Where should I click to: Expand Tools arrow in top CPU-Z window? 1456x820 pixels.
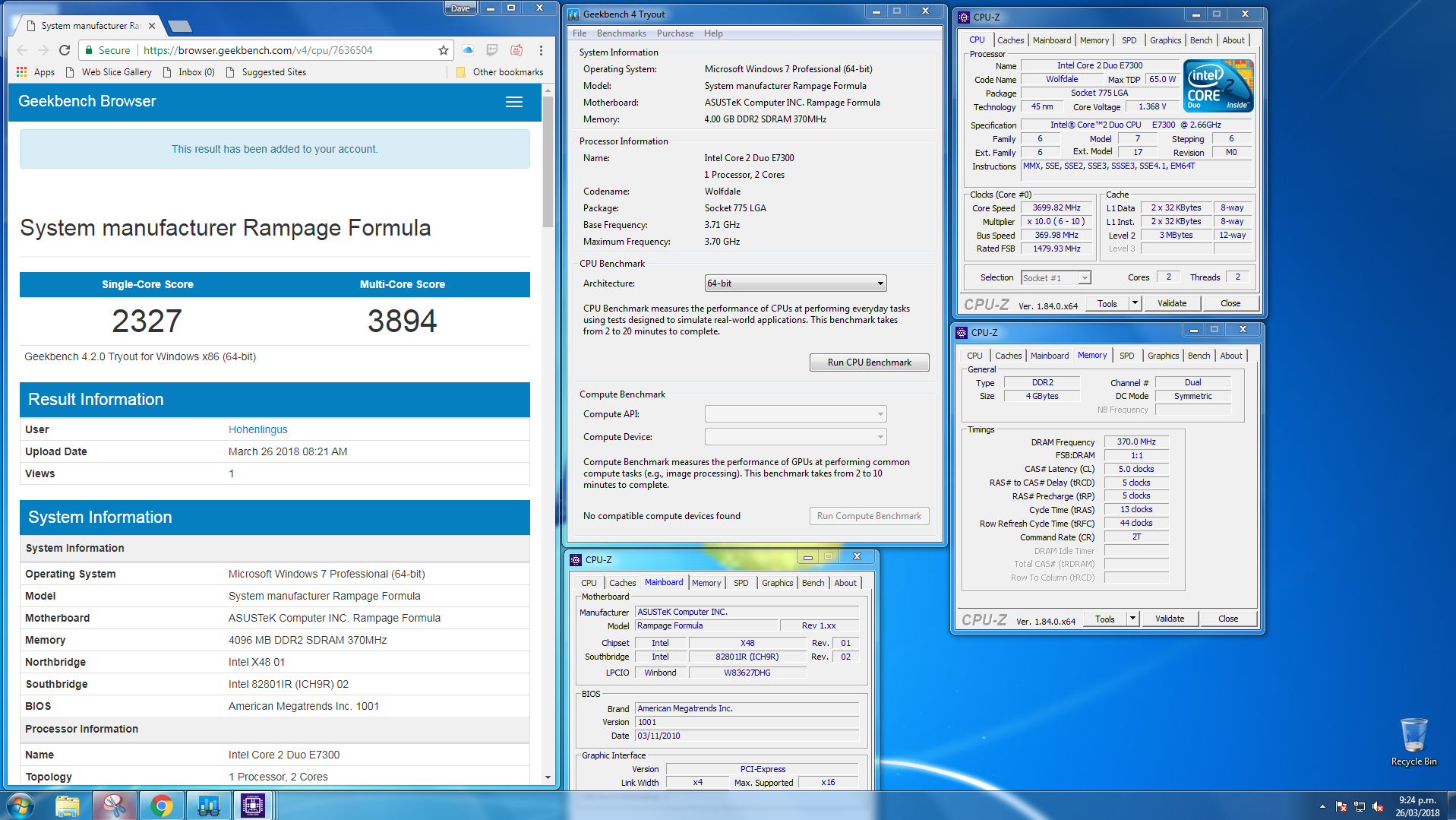pyautogui.click(x=1135, y=303)
